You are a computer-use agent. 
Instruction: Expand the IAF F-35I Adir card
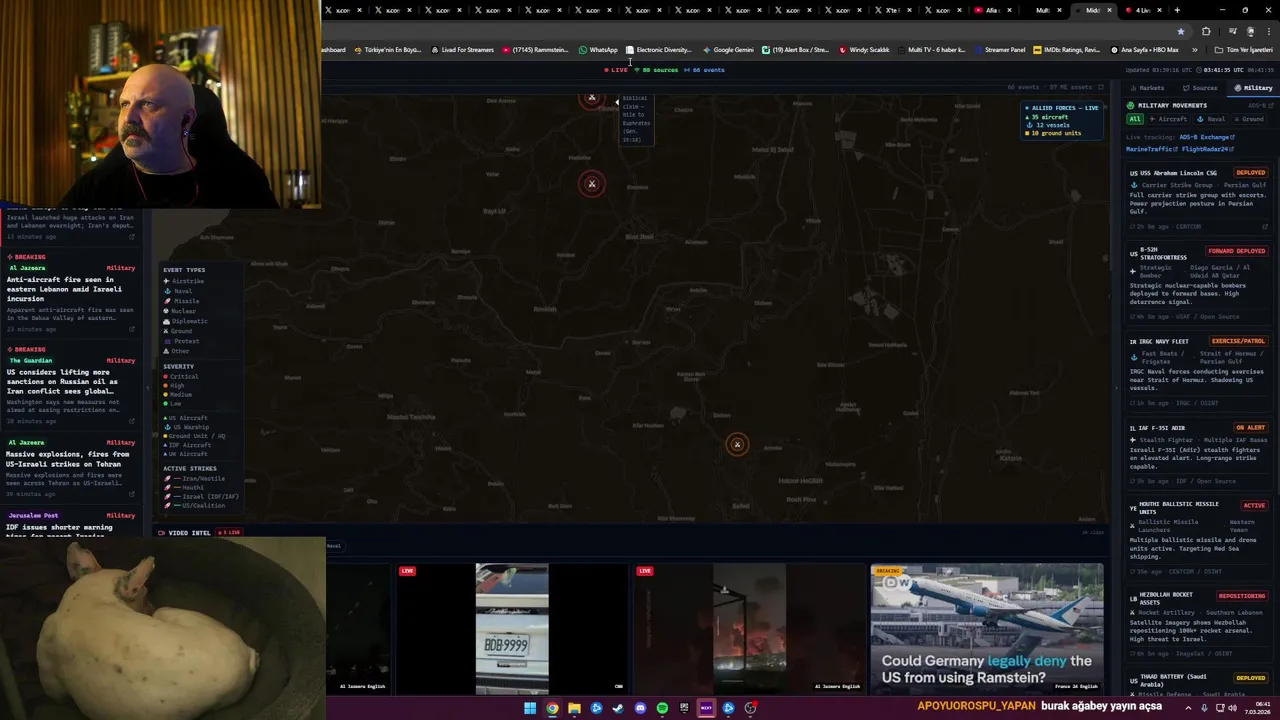pos(1198,456)
